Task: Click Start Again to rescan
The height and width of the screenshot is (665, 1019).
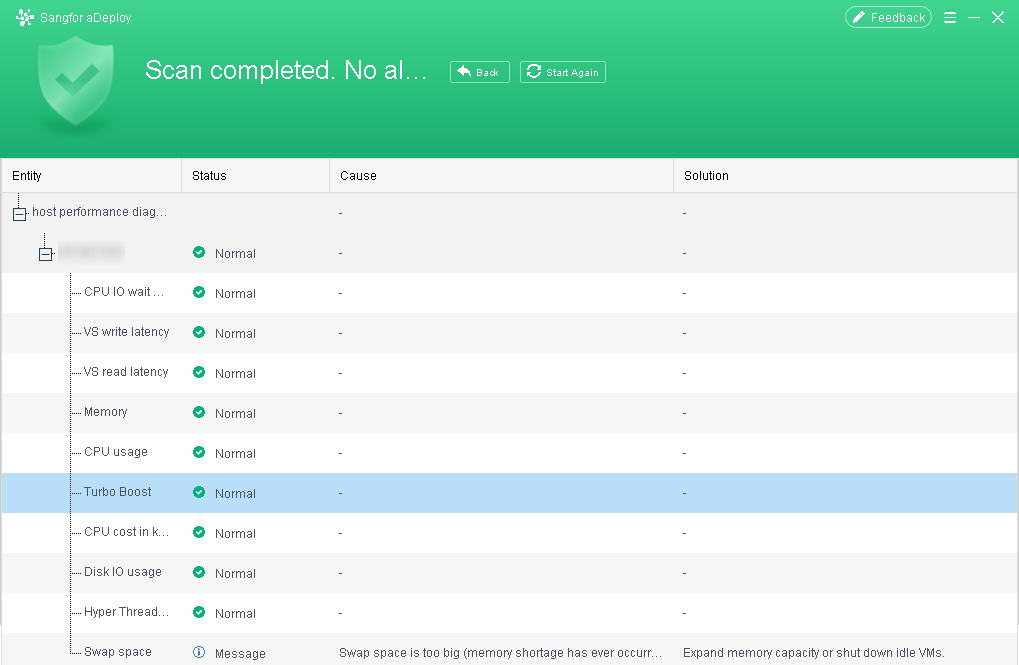Action: tap(563, 72)
